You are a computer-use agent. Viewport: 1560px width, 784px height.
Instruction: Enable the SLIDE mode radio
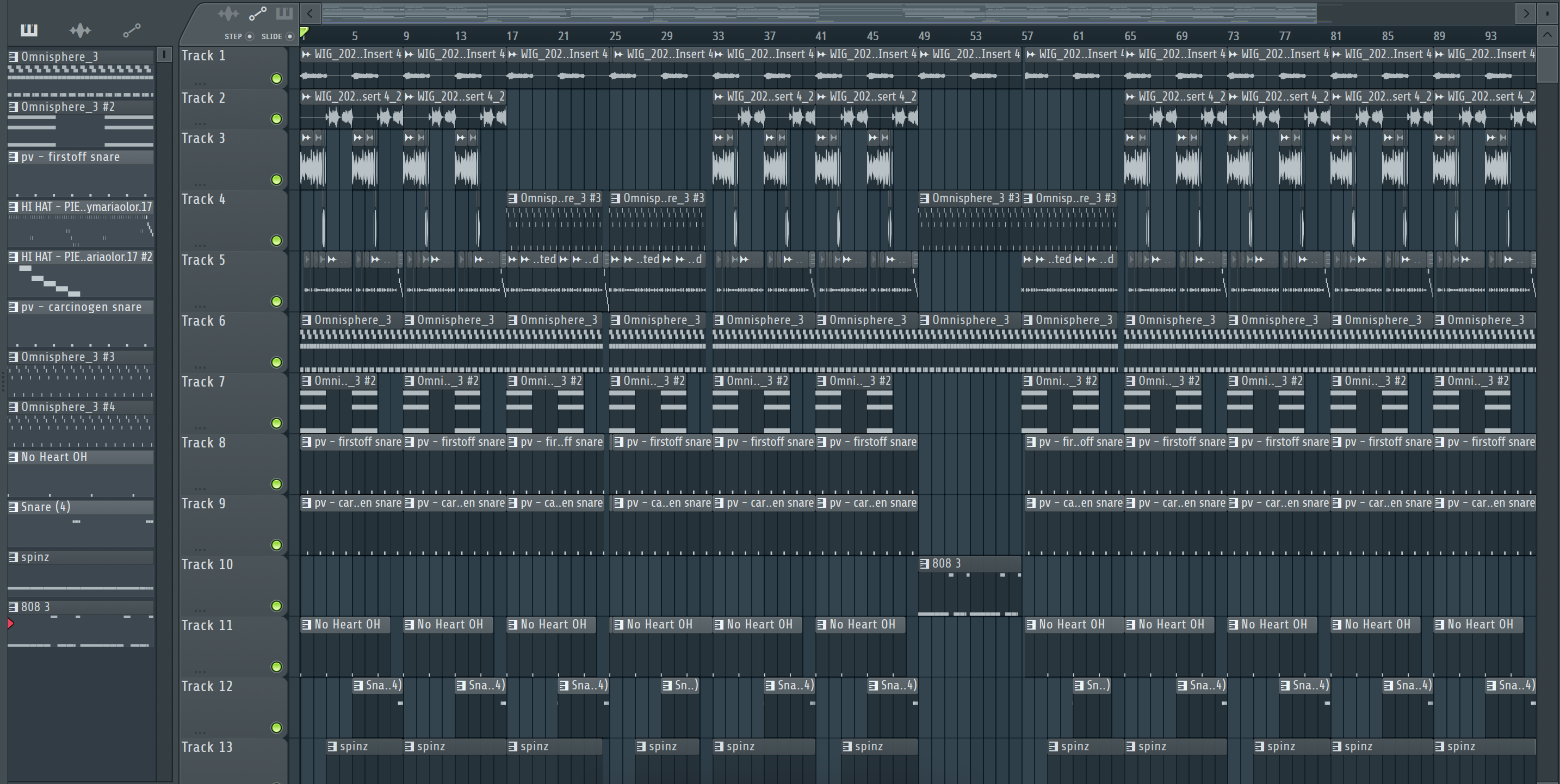[289, 36]
